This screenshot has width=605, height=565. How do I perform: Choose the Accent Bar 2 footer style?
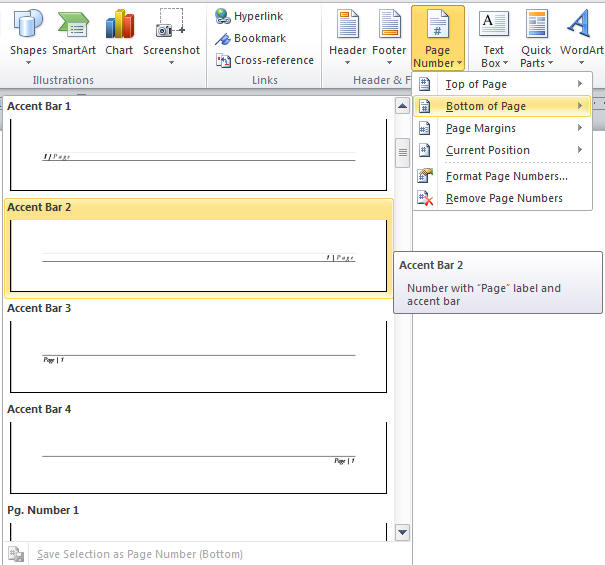point(198,255)
